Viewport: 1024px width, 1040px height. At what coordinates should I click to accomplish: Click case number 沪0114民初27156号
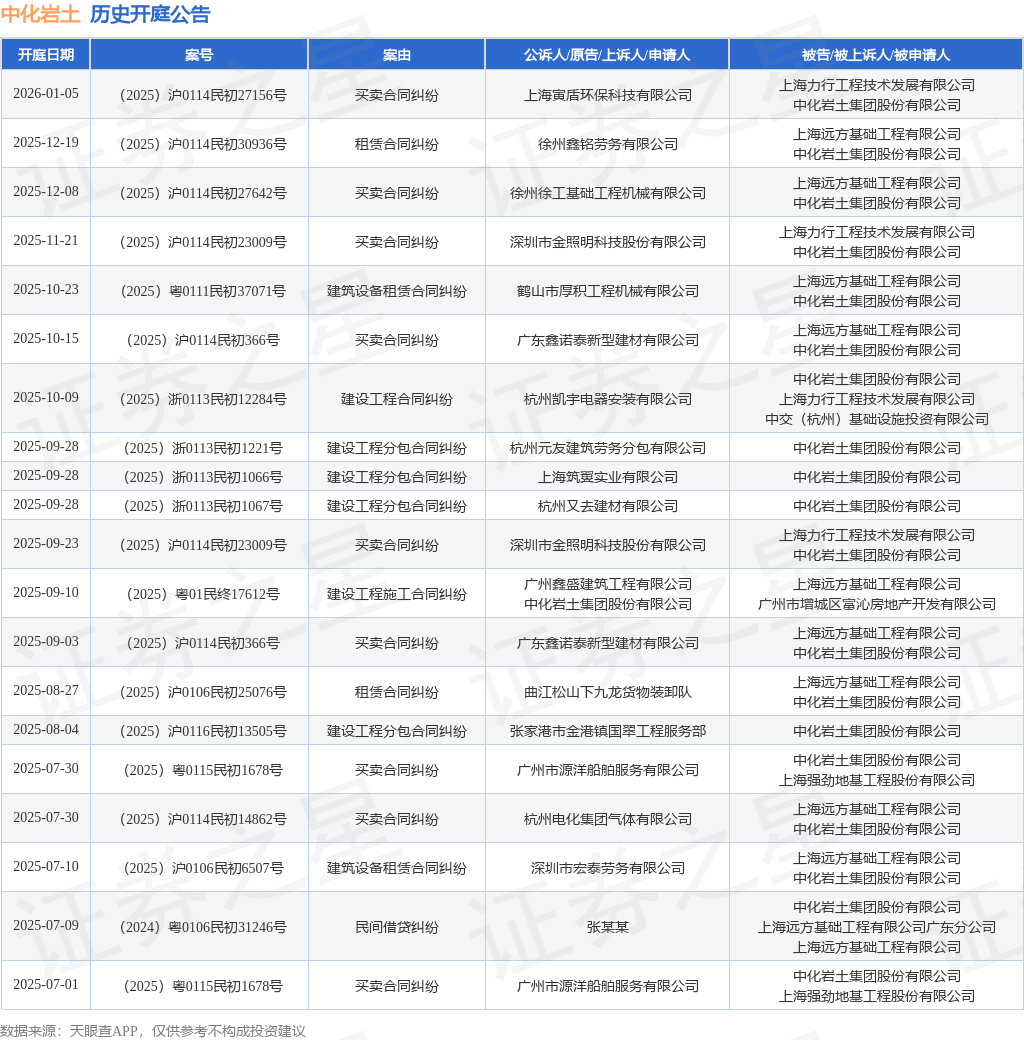[203, 96]
